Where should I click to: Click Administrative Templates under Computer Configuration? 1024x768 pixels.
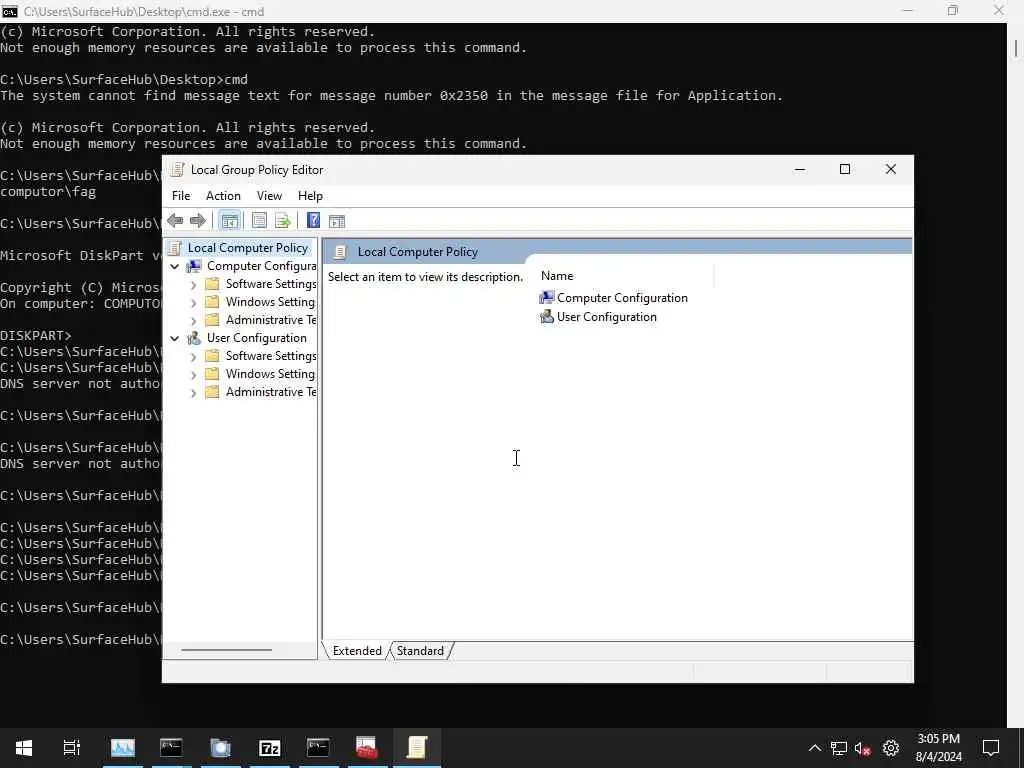click(x=271, y=320)
